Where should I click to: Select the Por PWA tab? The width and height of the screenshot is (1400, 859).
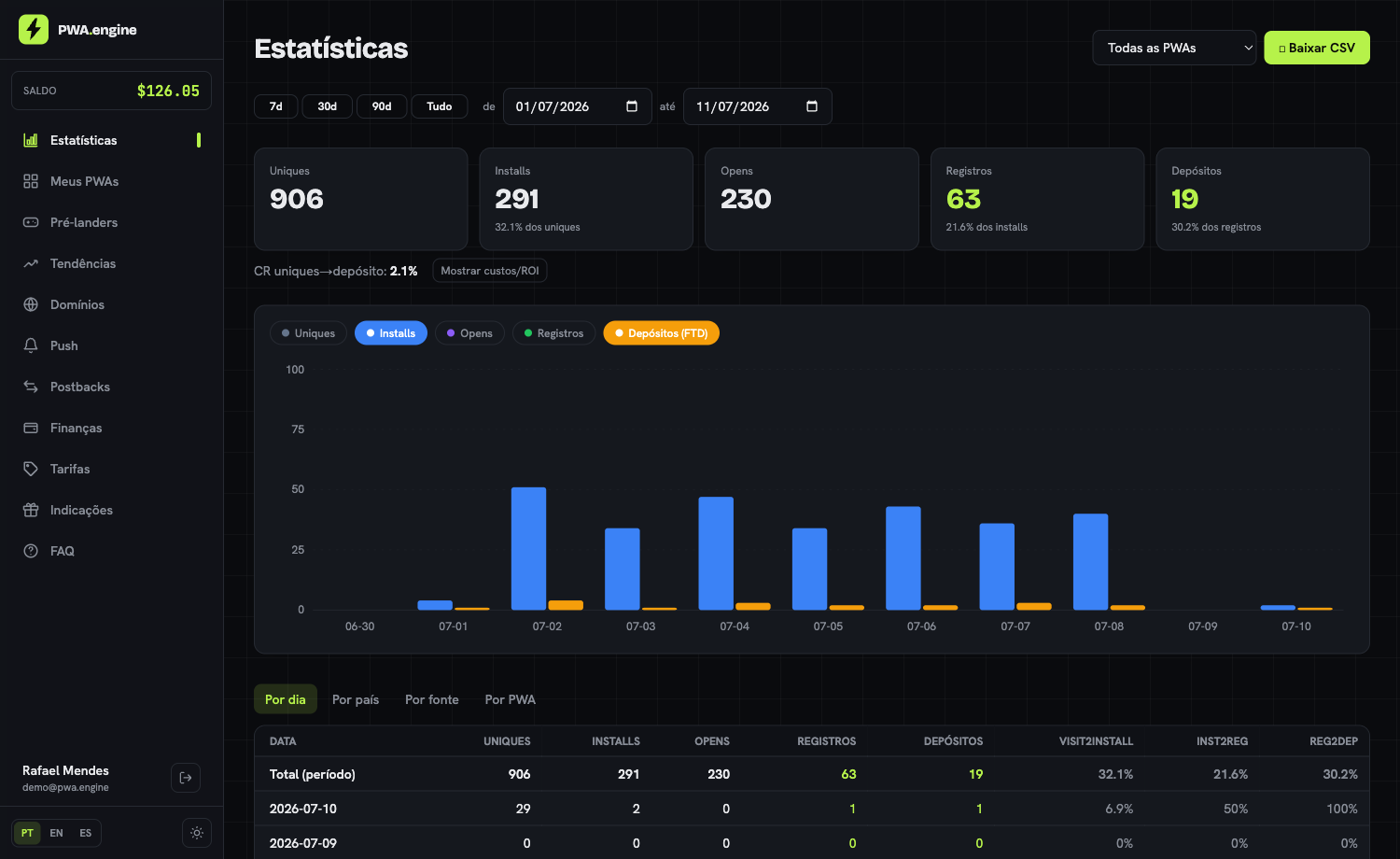511,699
